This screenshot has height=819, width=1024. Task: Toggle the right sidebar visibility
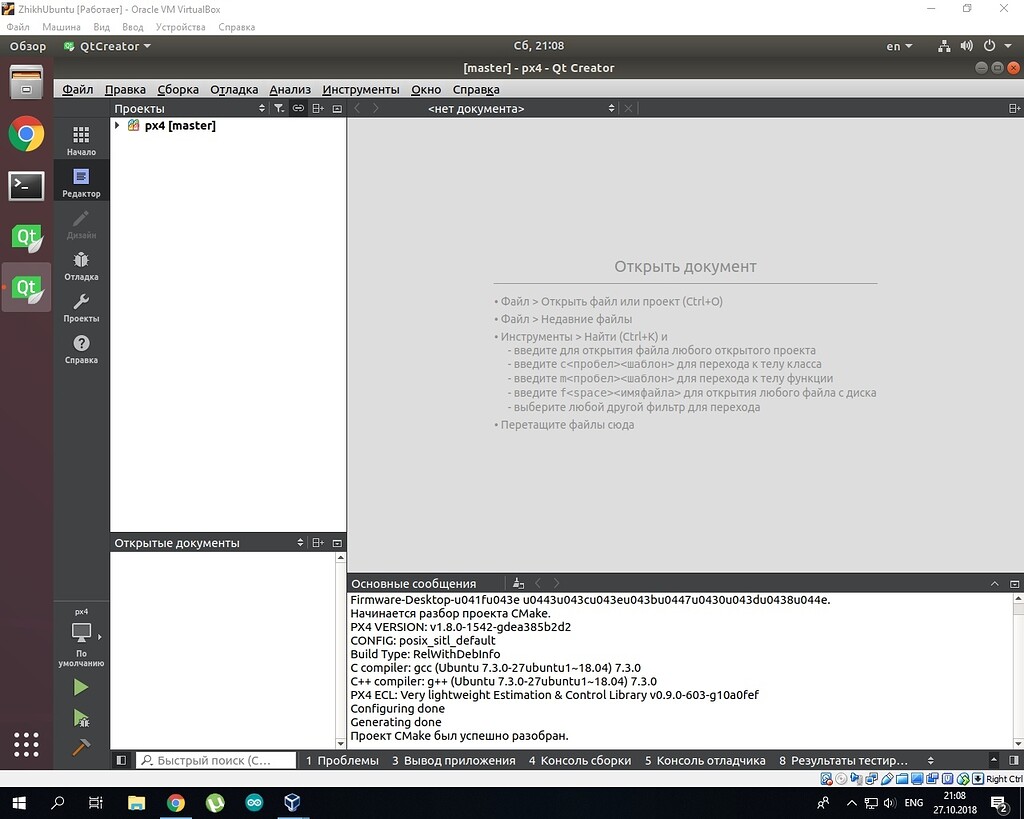click(x=1014, y=760)
